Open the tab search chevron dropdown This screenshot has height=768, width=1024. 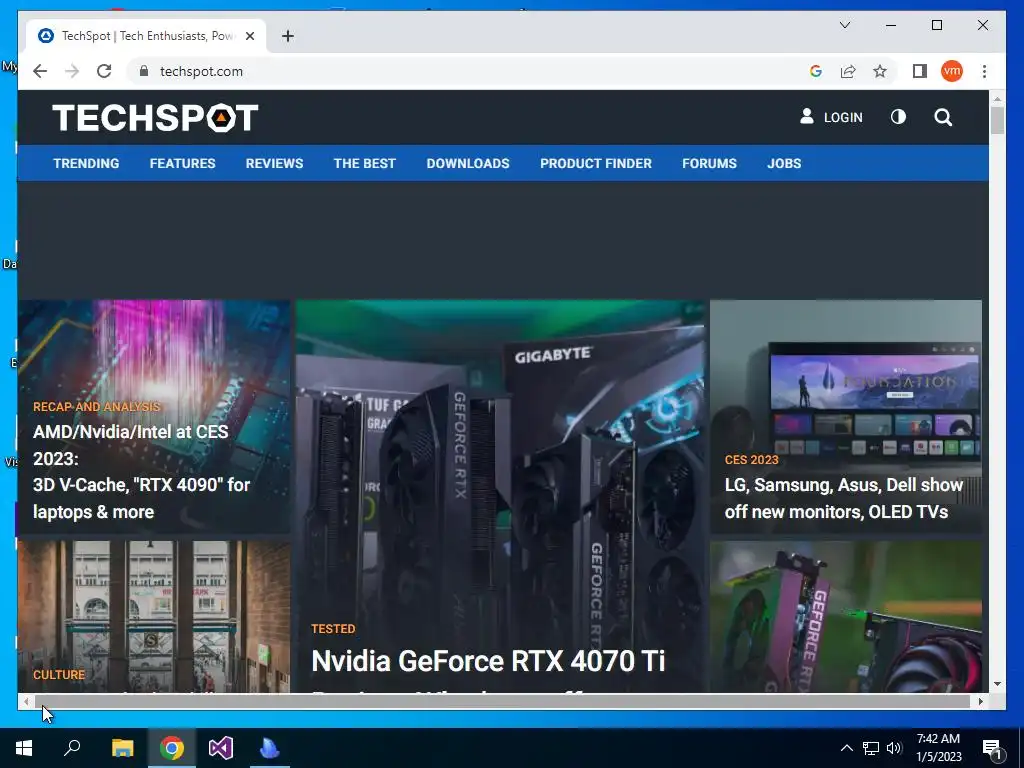844,25
